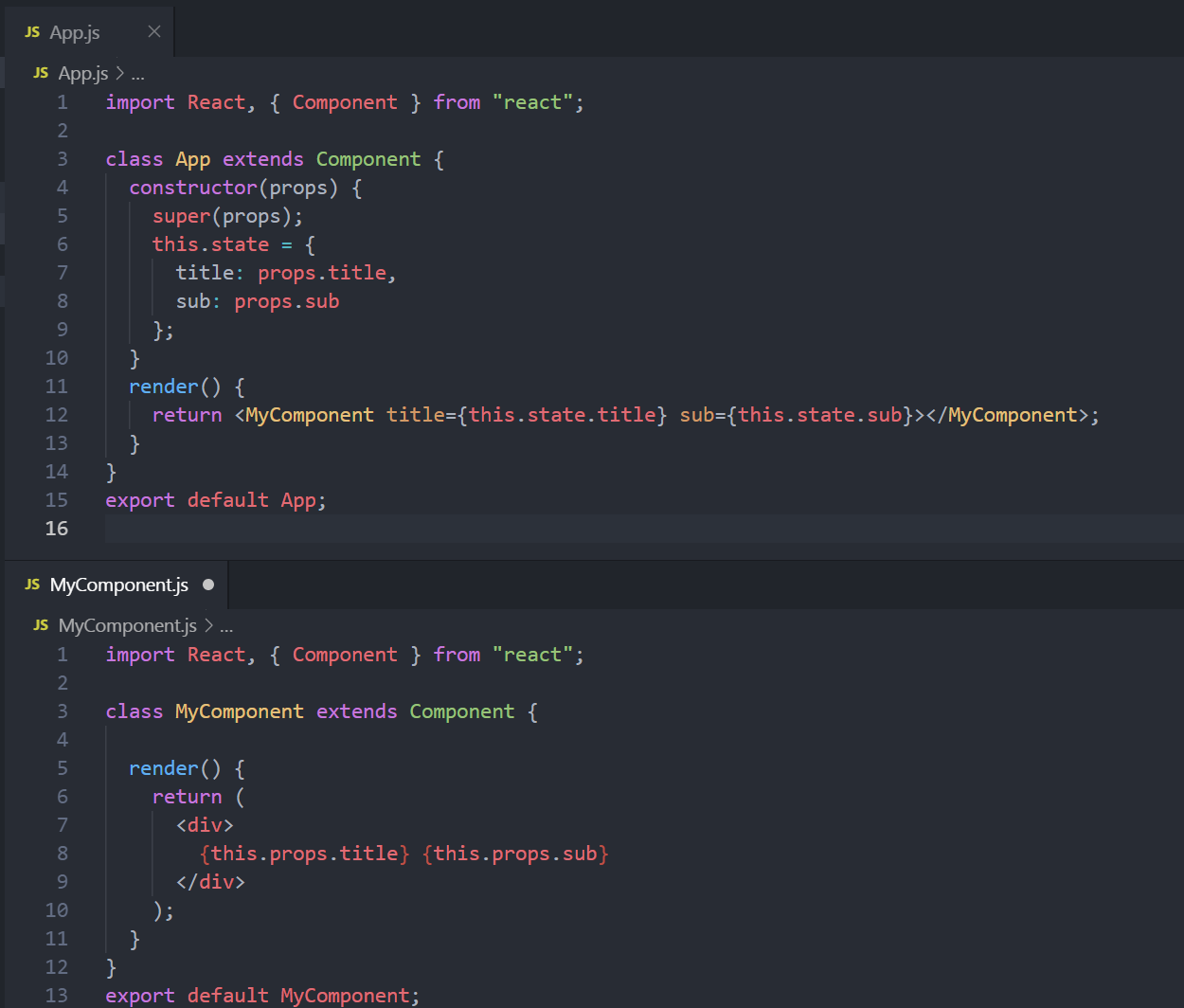
Task: Click line number 13 in MyComponent.js
Action: coord(57,996)
